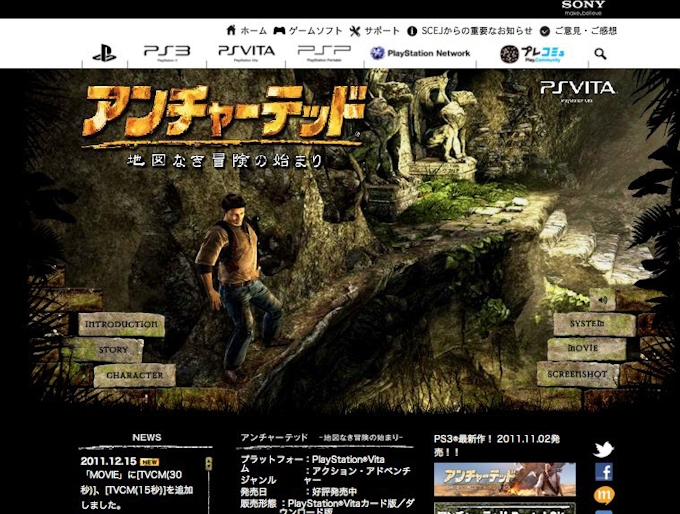Click the CHARACTER stone button

[x=134, y=375]
